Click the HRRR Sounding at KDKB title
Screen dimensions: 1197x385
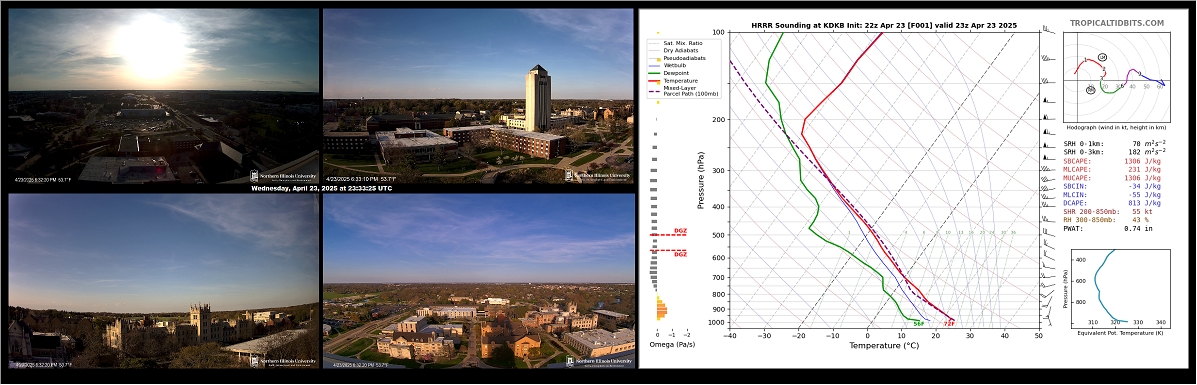tap(883, 25)
